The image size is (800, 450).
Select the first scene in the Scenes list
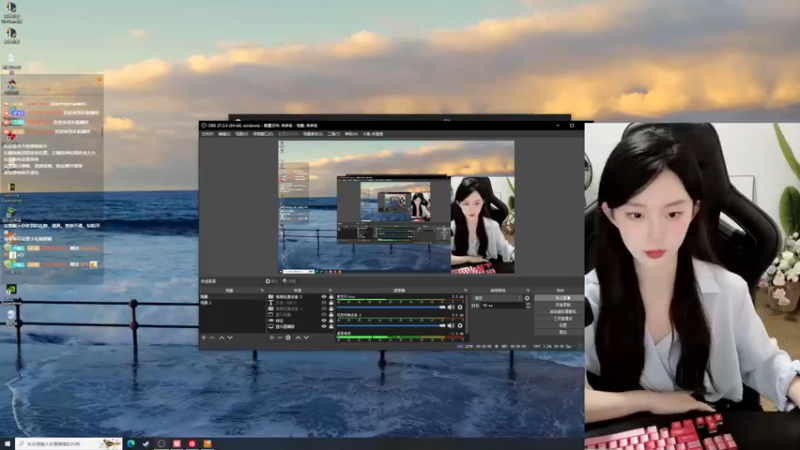coord(232,296)
